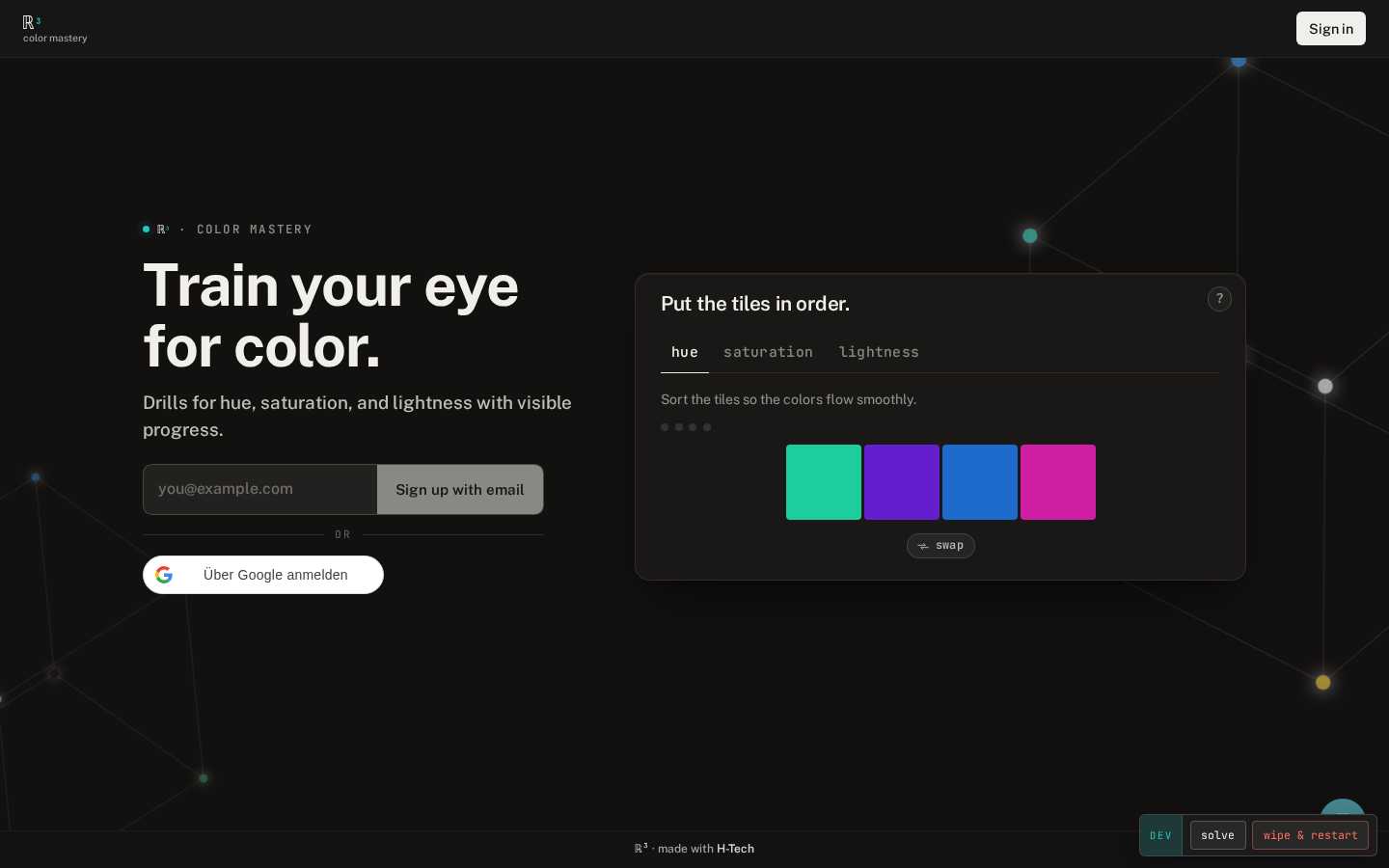Focus the you@example.com email field
This screenshot has height=868, width=1389.
click(260, 489)
